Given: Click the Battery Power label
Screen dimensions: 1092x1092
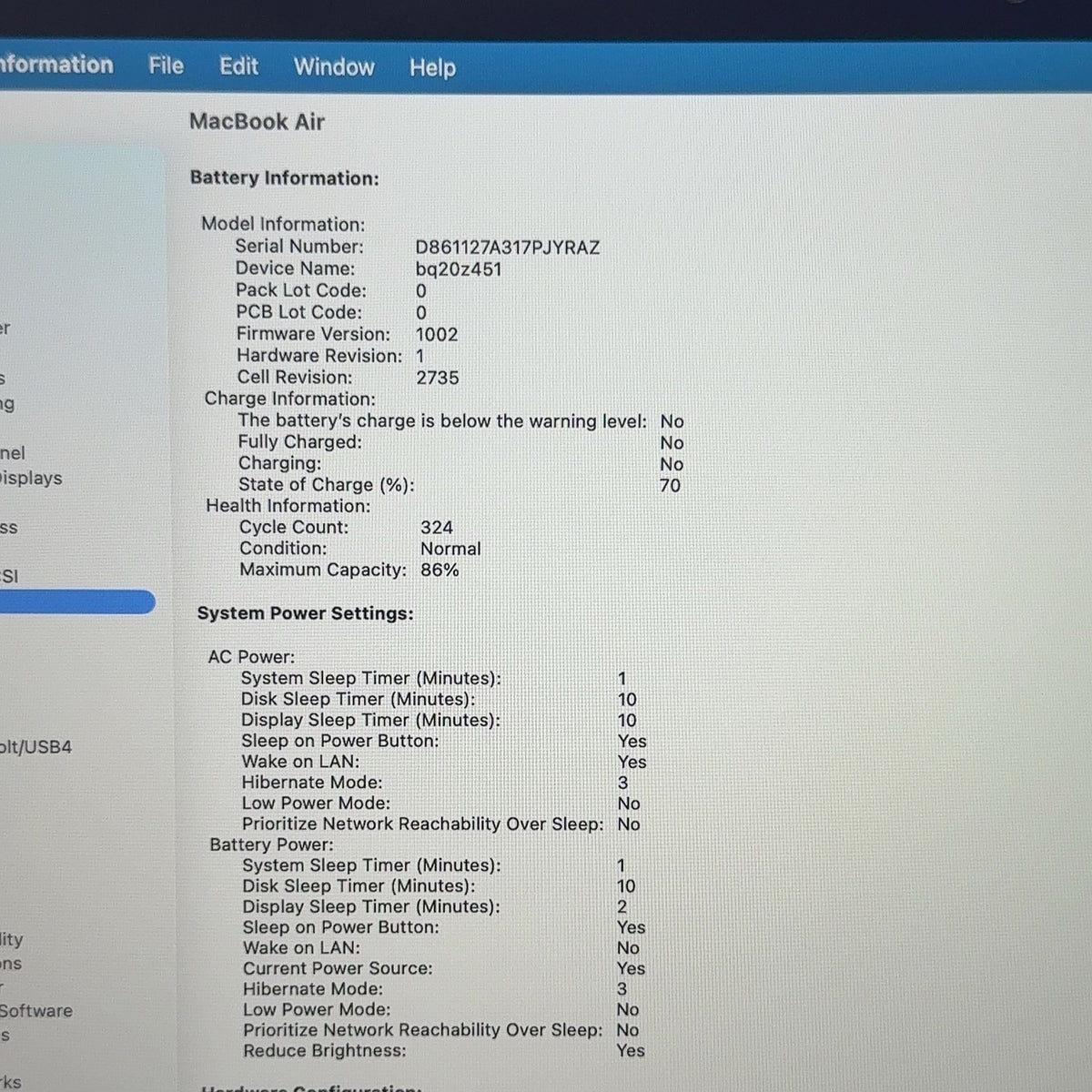Looking at the screenshot, I should [x=271, y=844].
